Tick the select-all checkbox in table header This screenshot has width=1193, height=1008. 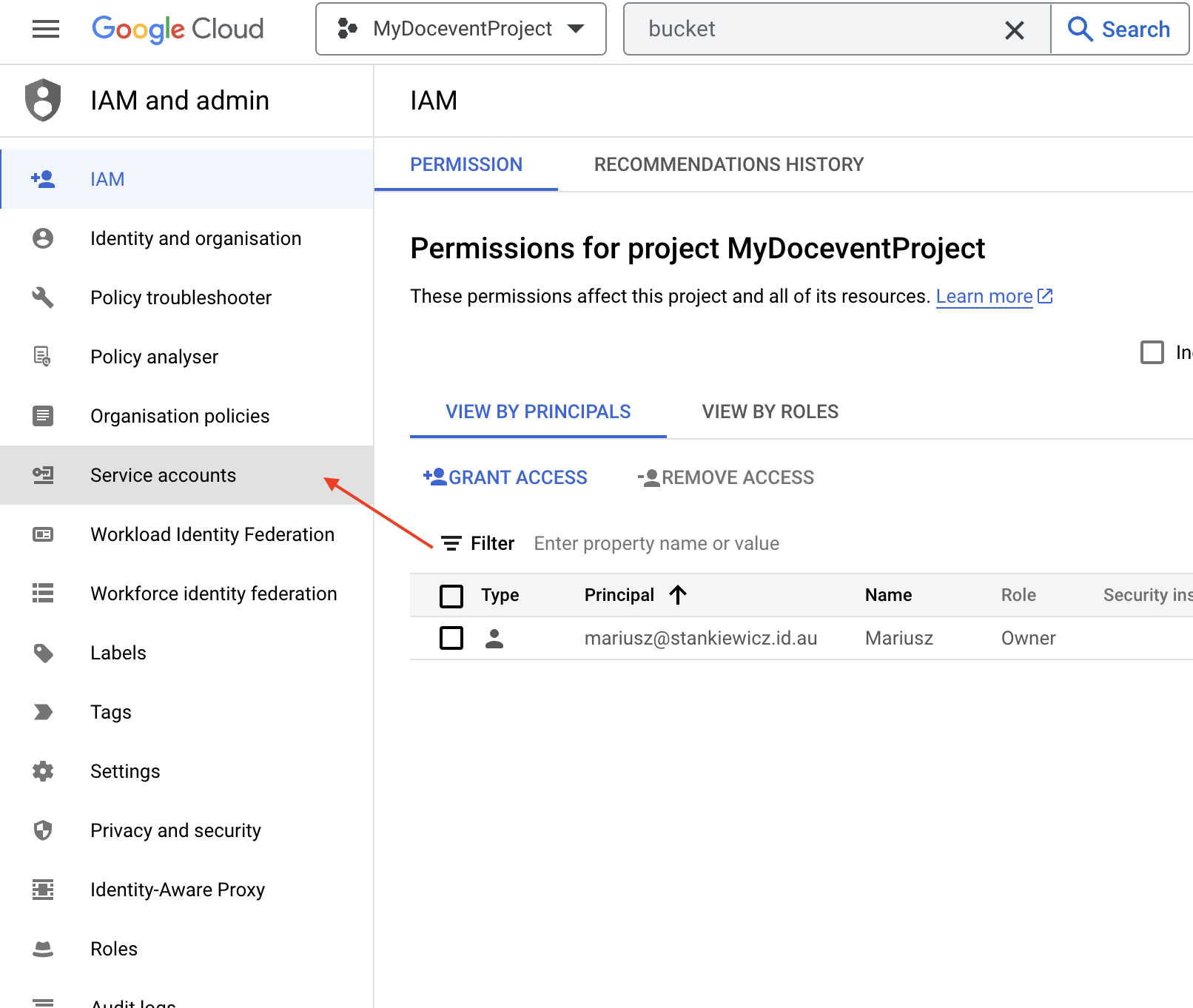(451, 596)
